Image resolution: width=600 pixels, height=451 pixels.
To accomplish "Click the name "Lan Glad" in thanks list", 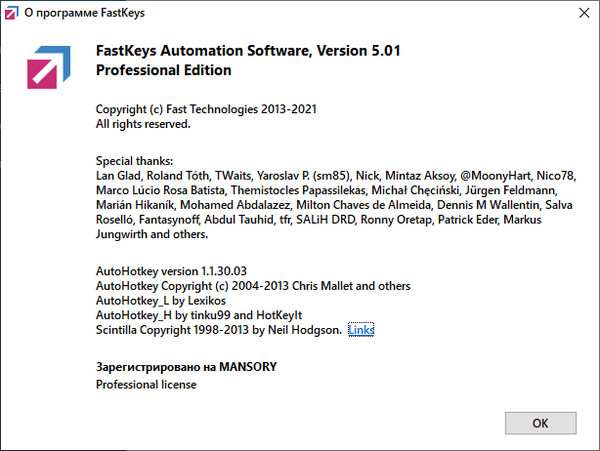I will [x=118, y=176].
